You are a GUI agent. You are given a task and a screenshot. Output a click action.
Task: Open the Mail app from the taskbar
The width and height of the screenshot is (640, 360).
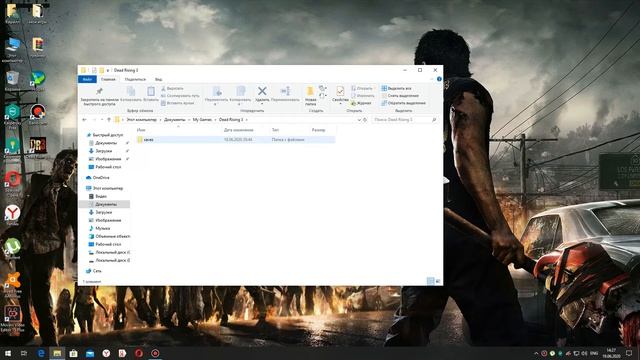click(x=90, y=353)
